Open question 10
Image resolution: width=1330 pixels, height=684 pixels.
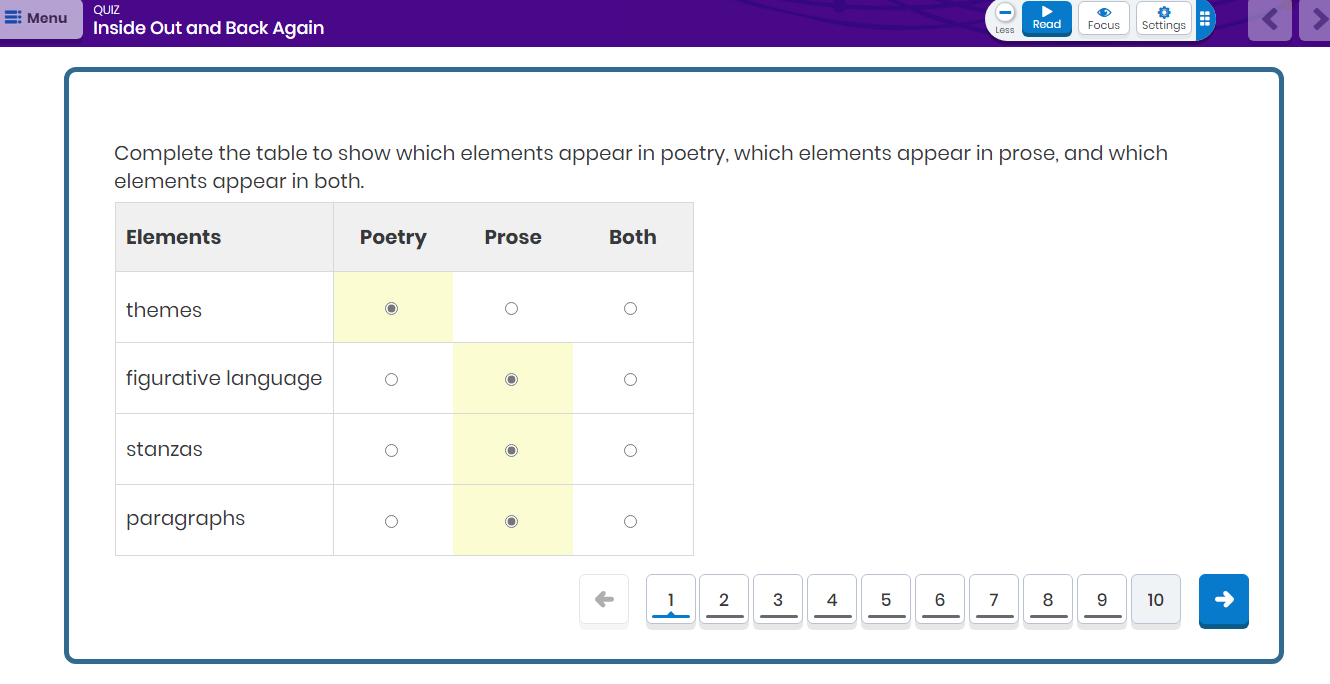[x=1155, y=600]
